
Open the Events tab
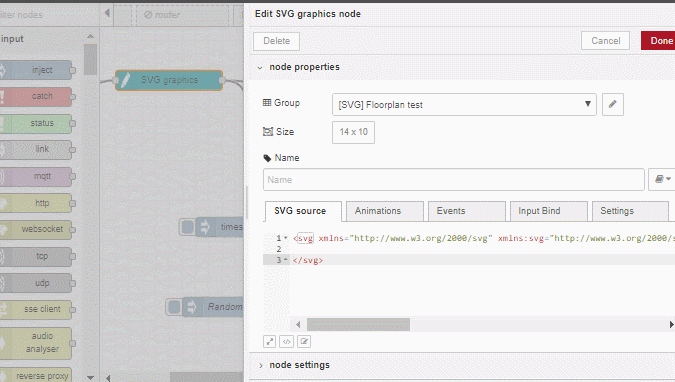click(467, 211)
